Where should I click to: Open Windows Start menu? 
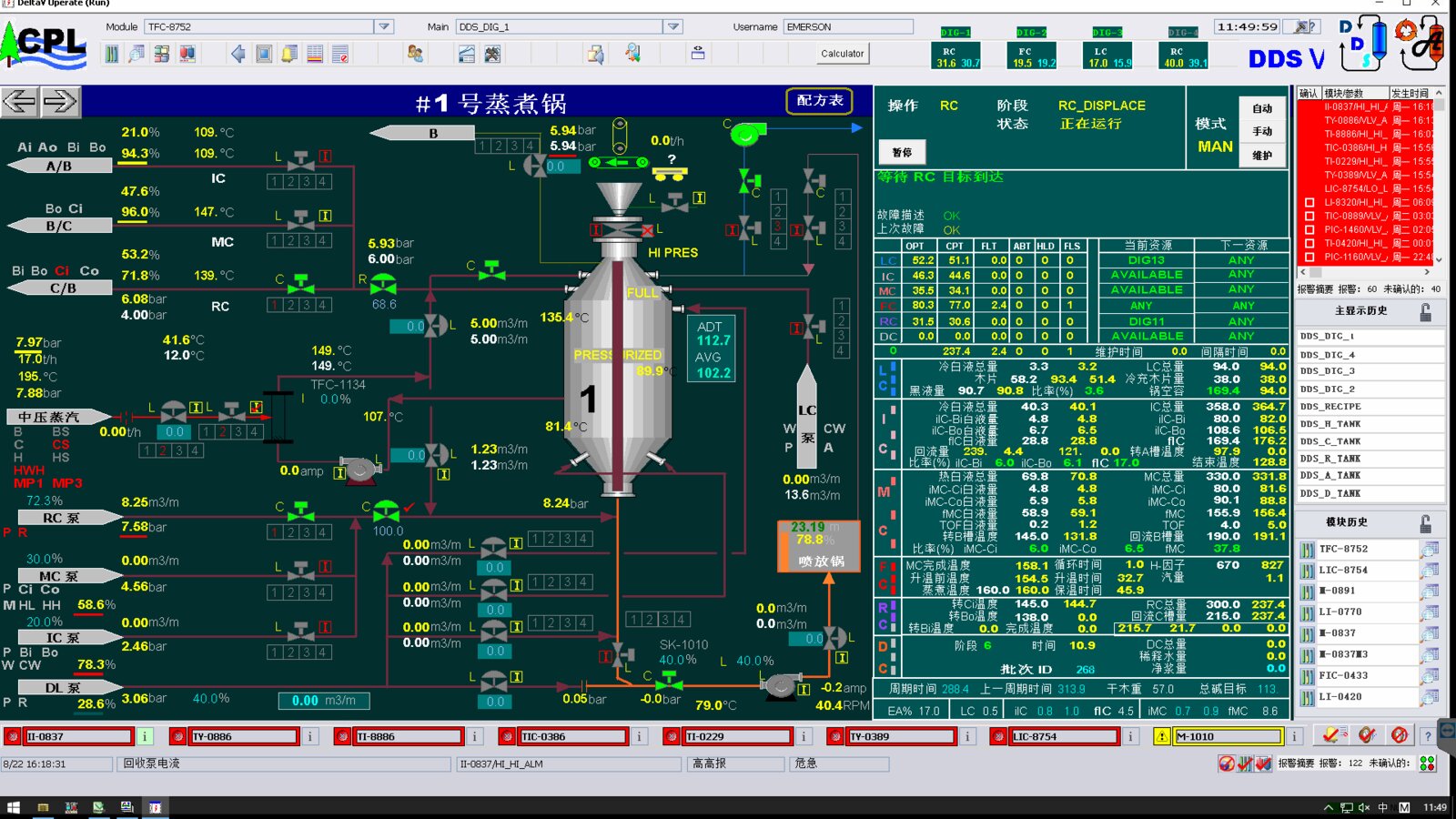pyautogui.click(x=13, y=807)
